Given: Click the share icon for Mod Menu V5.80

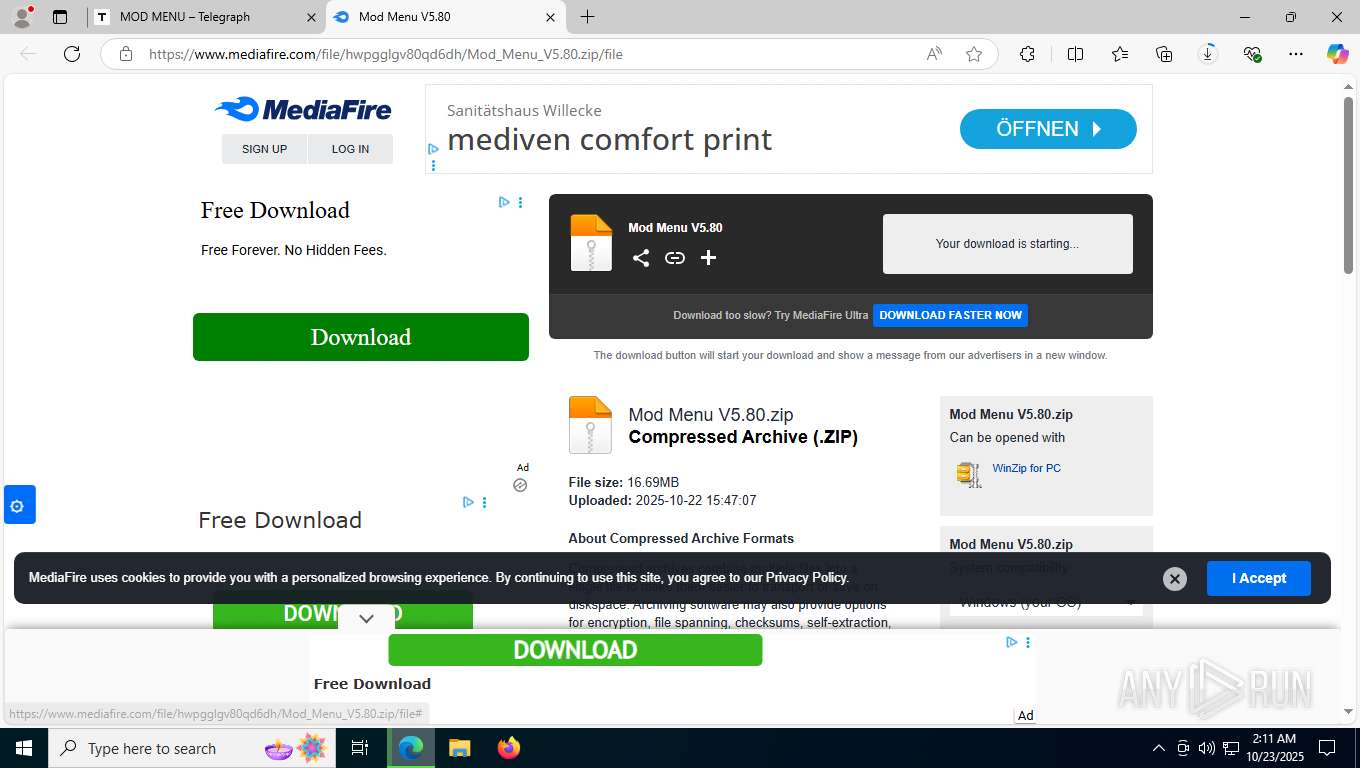Looking at the screenshot, I should coord(641,258).
